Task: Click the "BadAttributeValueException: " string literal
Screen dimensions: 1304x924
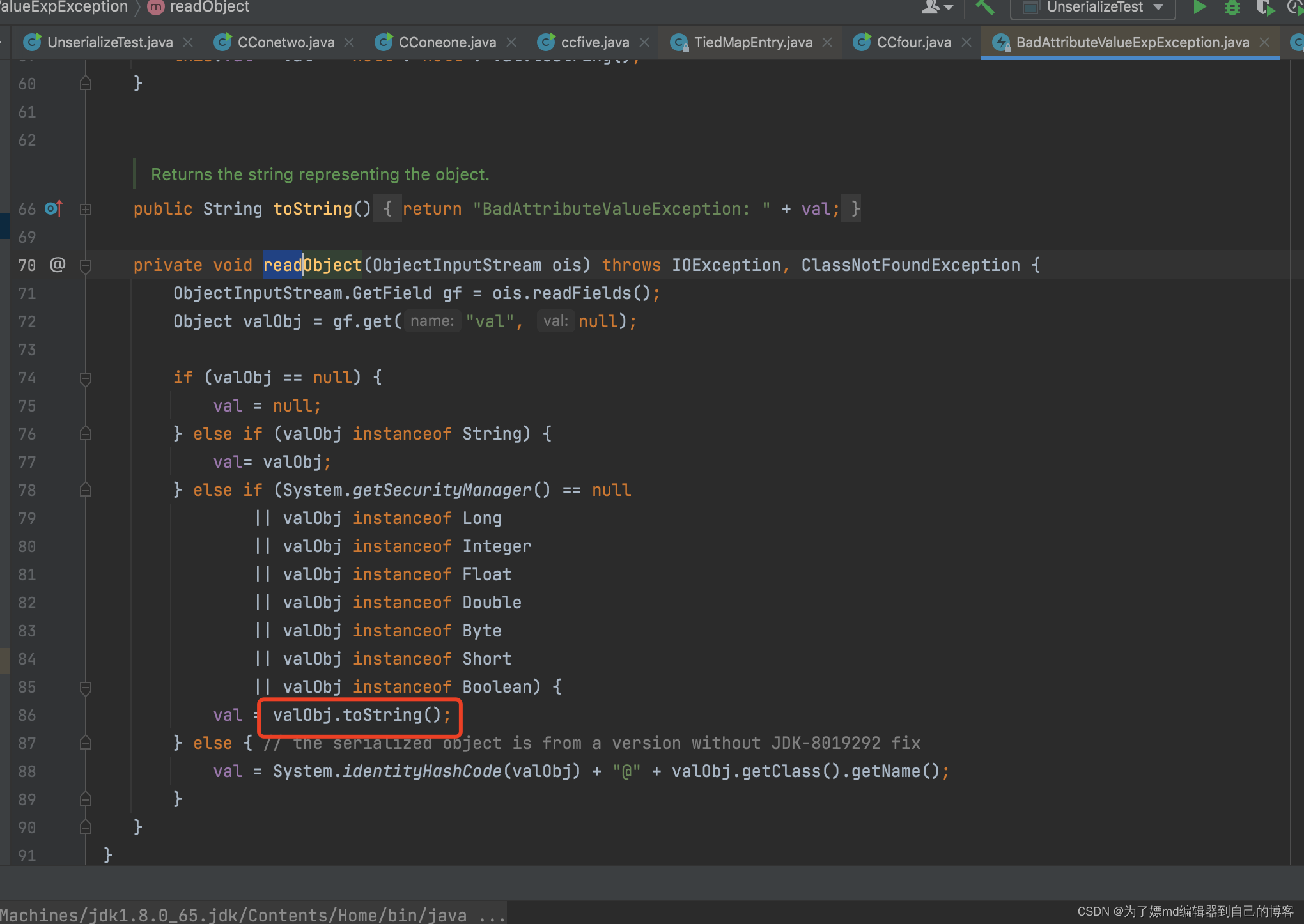Action: pyautogui.click(x=621, y=209)
